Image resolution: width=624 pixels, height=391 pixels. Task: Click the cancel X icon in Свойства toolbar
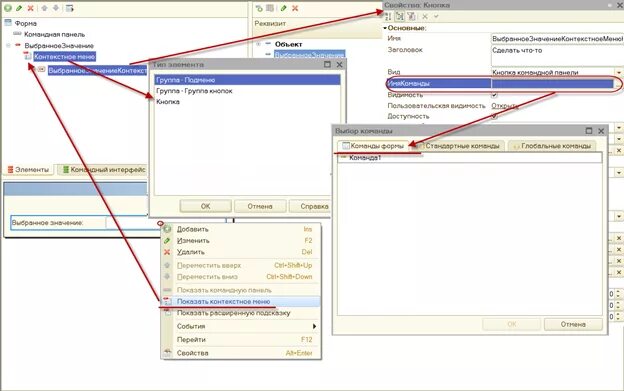425,16
